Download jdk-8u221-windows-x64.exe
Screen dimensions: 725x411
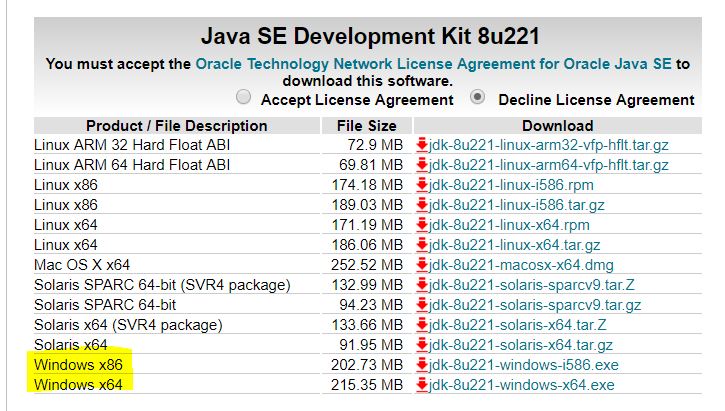coord(522,385)
